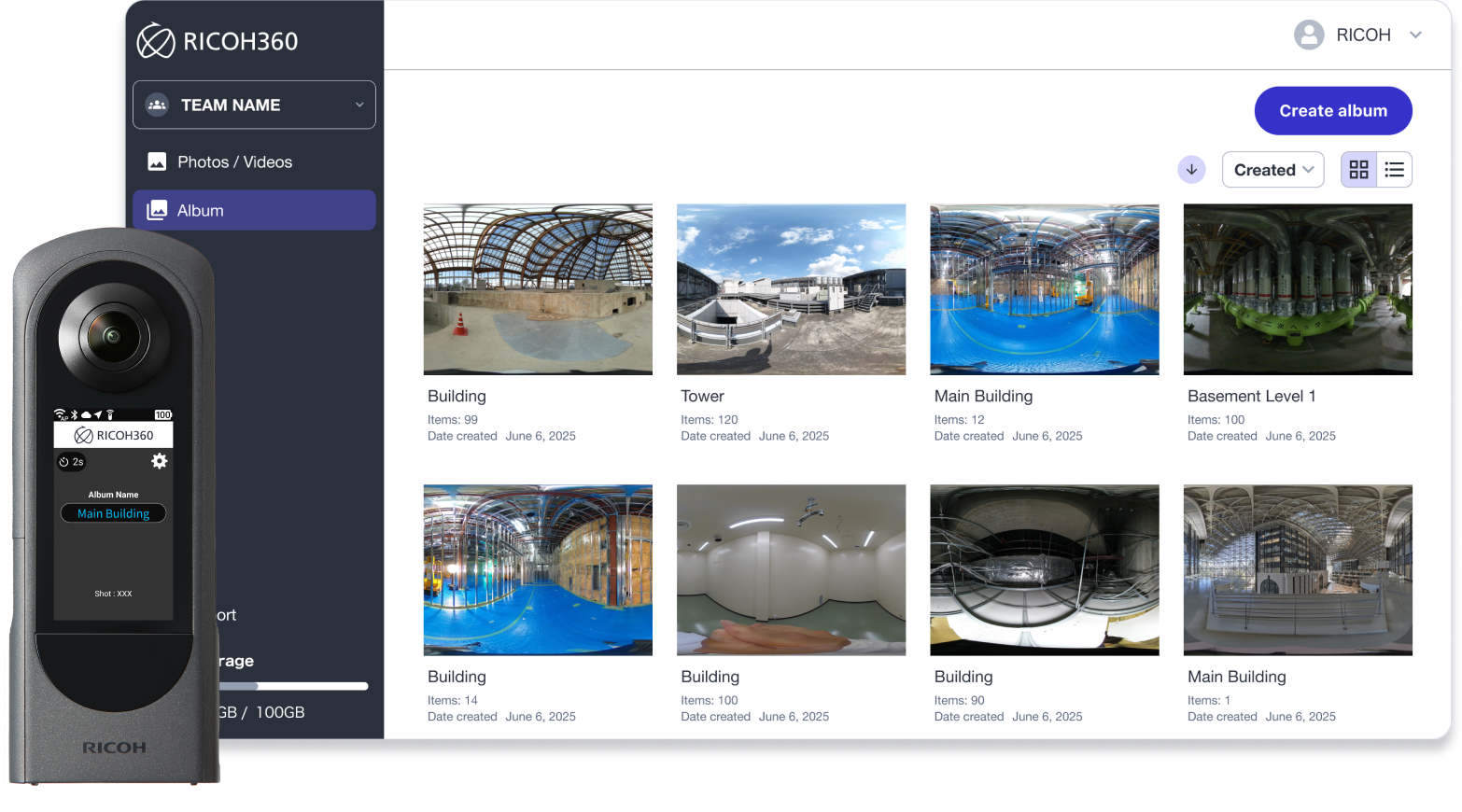Click the sort direction arrow icon
The image size is (1462, 812).
click(x=1191, y=170)
